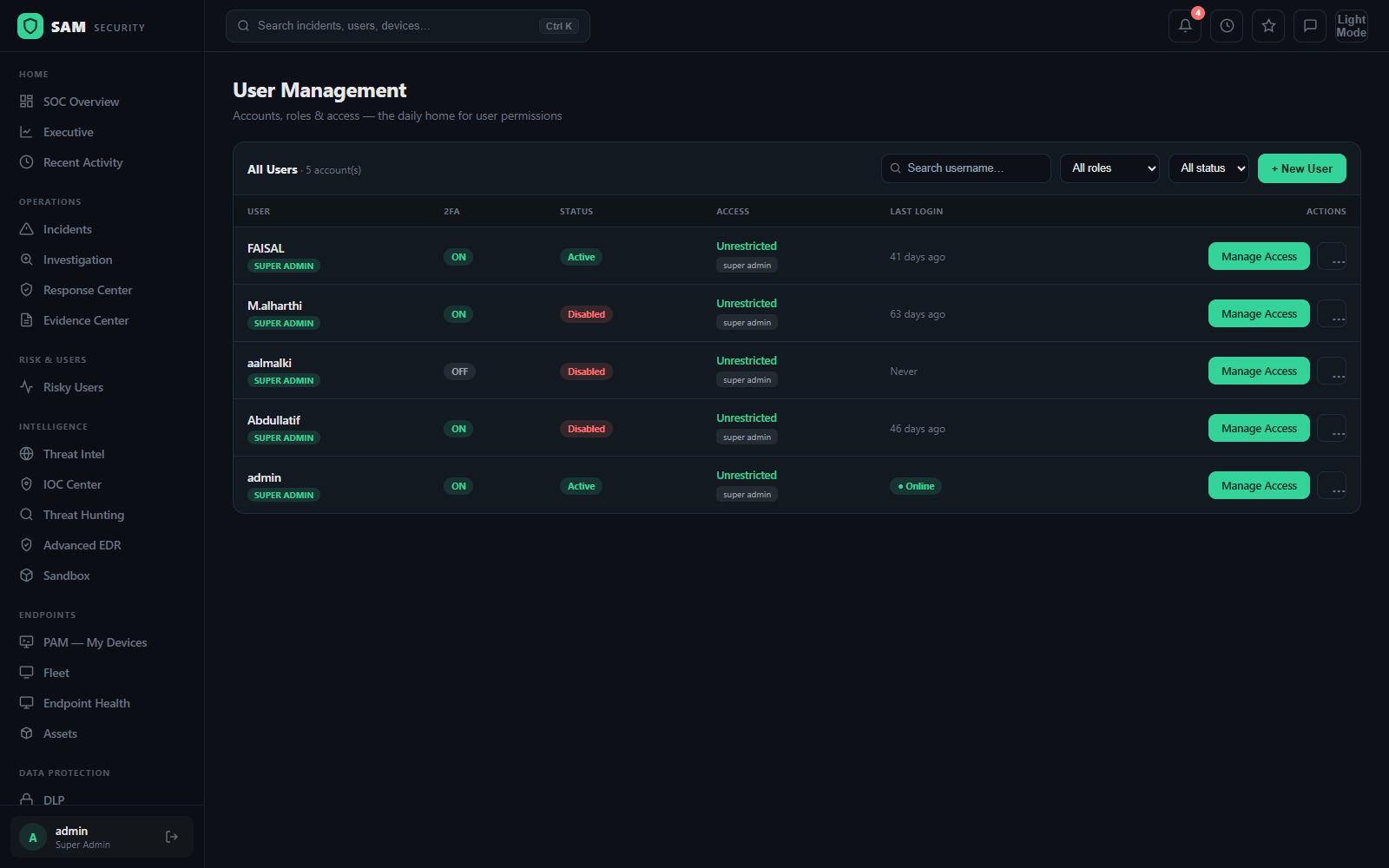The width and height of the screenshot is (1389, 868).
Task: Click the IOC Center shield icon
Action: point(26,484)
